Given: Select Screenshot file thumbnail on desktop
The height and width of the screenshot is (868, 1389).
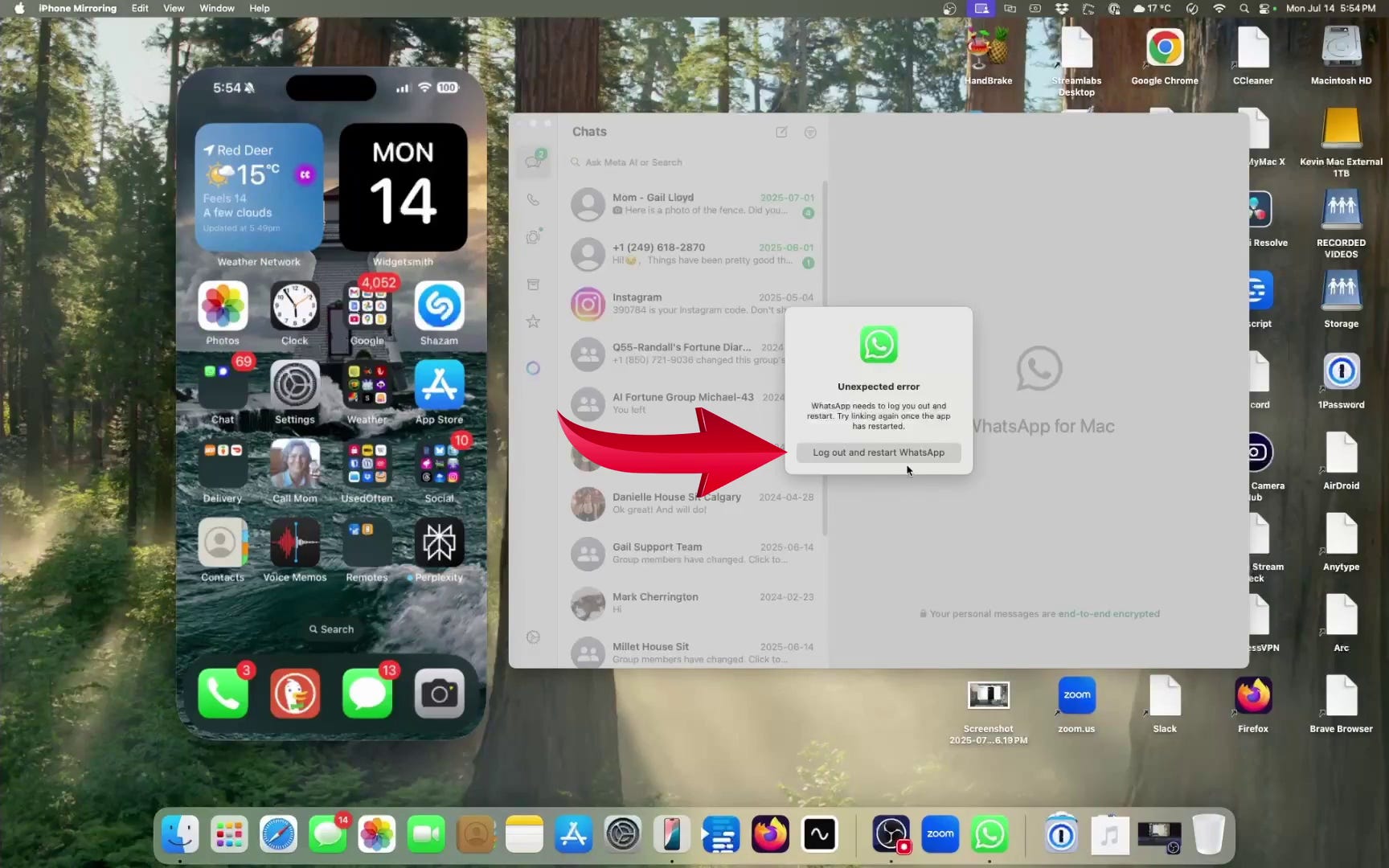Looking at the screenshot, I should coord(989,695).
